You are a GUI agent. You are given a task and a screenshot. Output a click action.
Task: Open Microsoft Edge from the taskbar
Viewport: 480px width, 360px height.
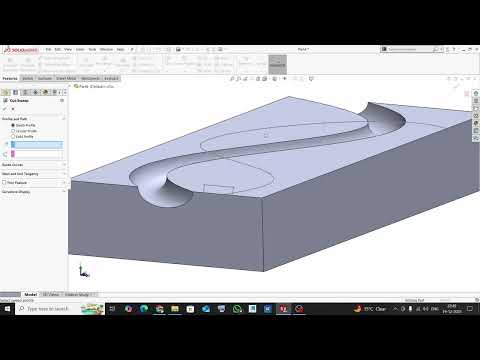[x=144, y=309]
